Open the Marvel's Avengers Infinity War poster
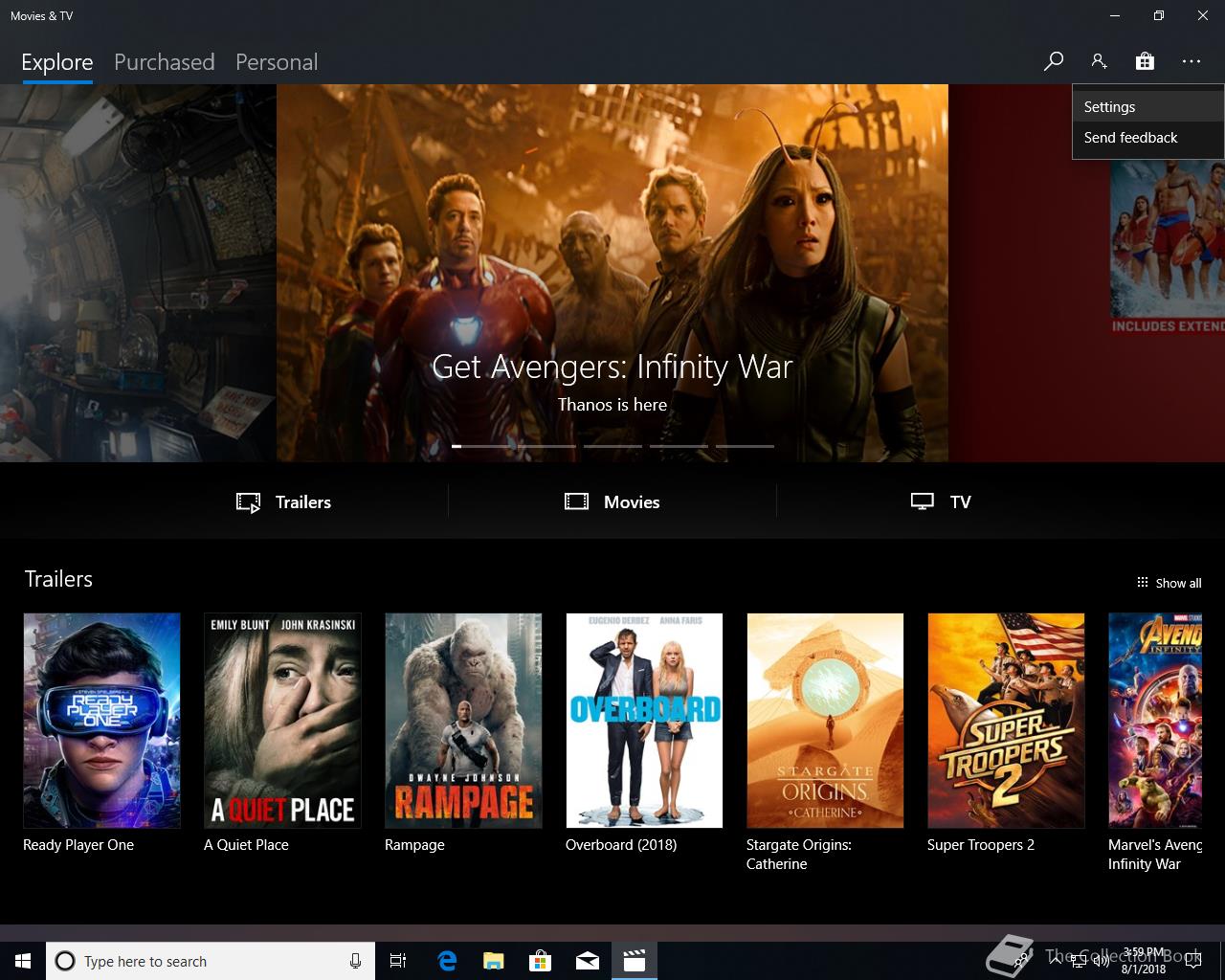Image resolution: width=1225 pixels, height=980 pixels. (1155, 721)
